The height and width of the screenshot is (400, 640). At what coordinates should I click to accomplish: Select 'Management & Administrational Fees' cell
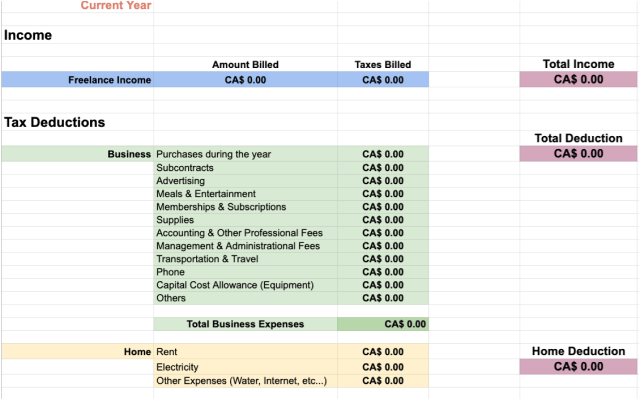coord(245,246)
